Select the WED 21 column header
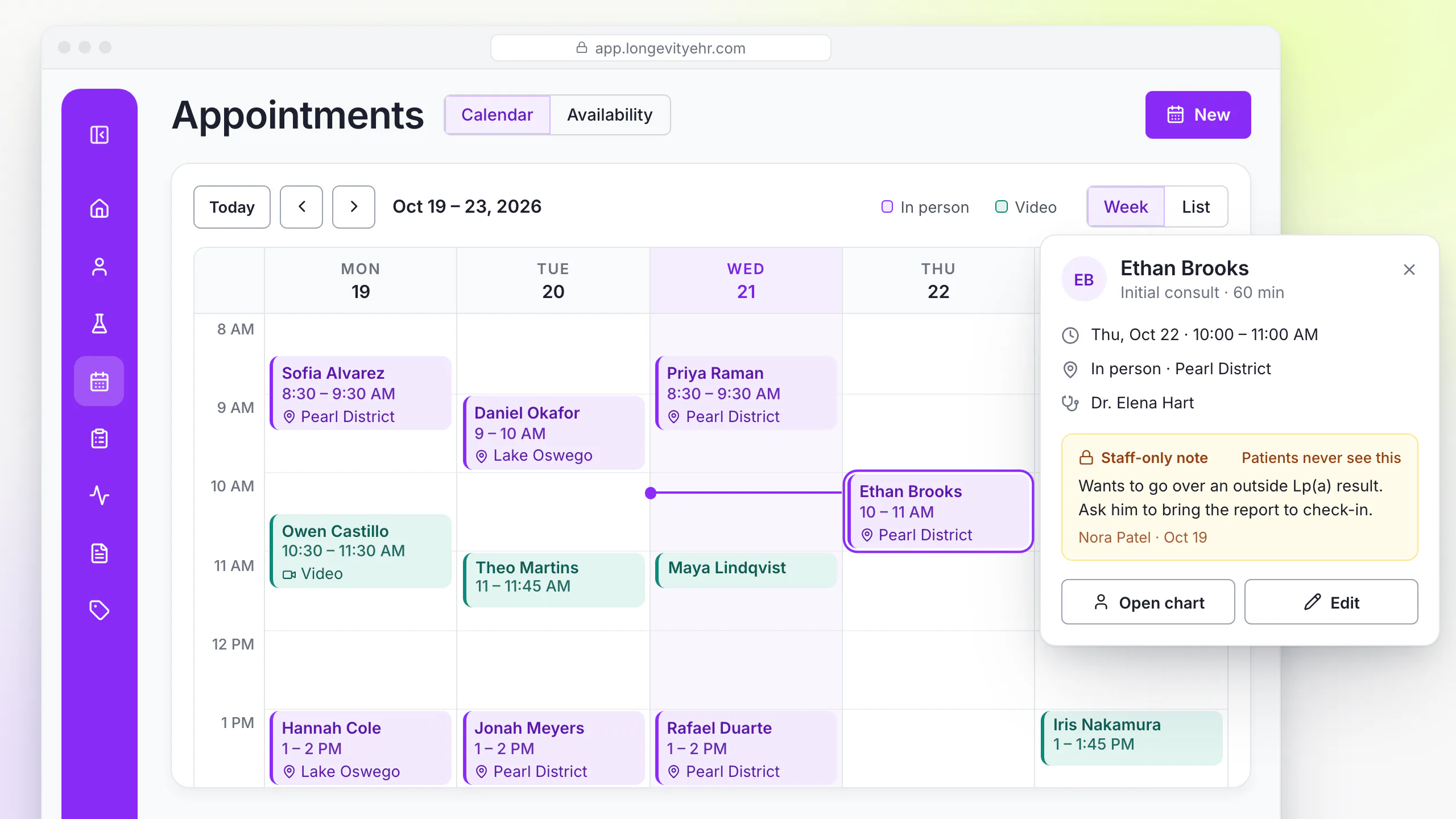This screenshot has height=819, width=1456. click(x=746, y=280)
